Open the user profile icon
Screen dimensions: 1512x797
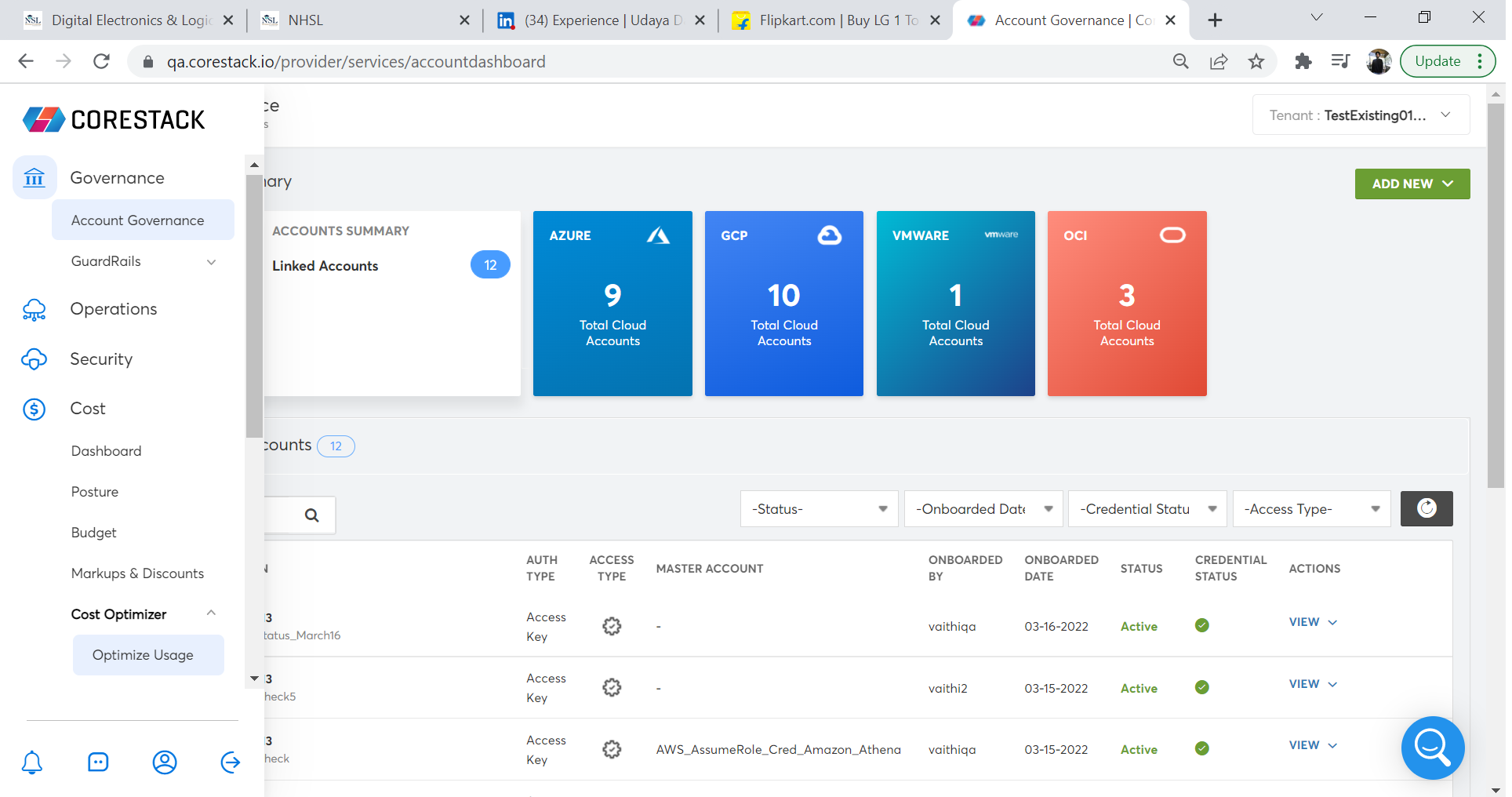coord(165,762)
